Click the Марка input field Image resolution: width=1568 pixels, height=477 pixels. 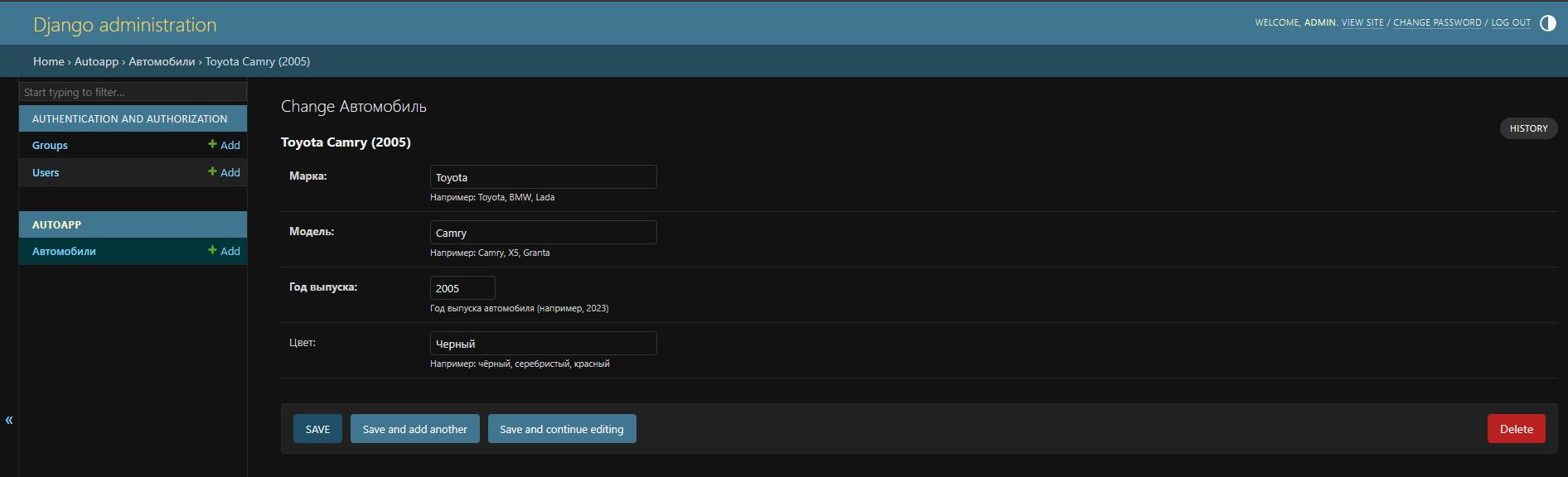click(x=543, y=177)
